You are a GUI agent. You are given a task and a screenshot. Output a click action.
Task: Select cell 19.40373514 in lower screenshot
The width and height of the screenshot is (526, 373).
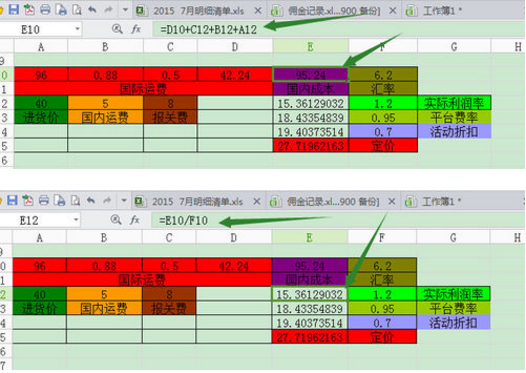tap(309, 323)
